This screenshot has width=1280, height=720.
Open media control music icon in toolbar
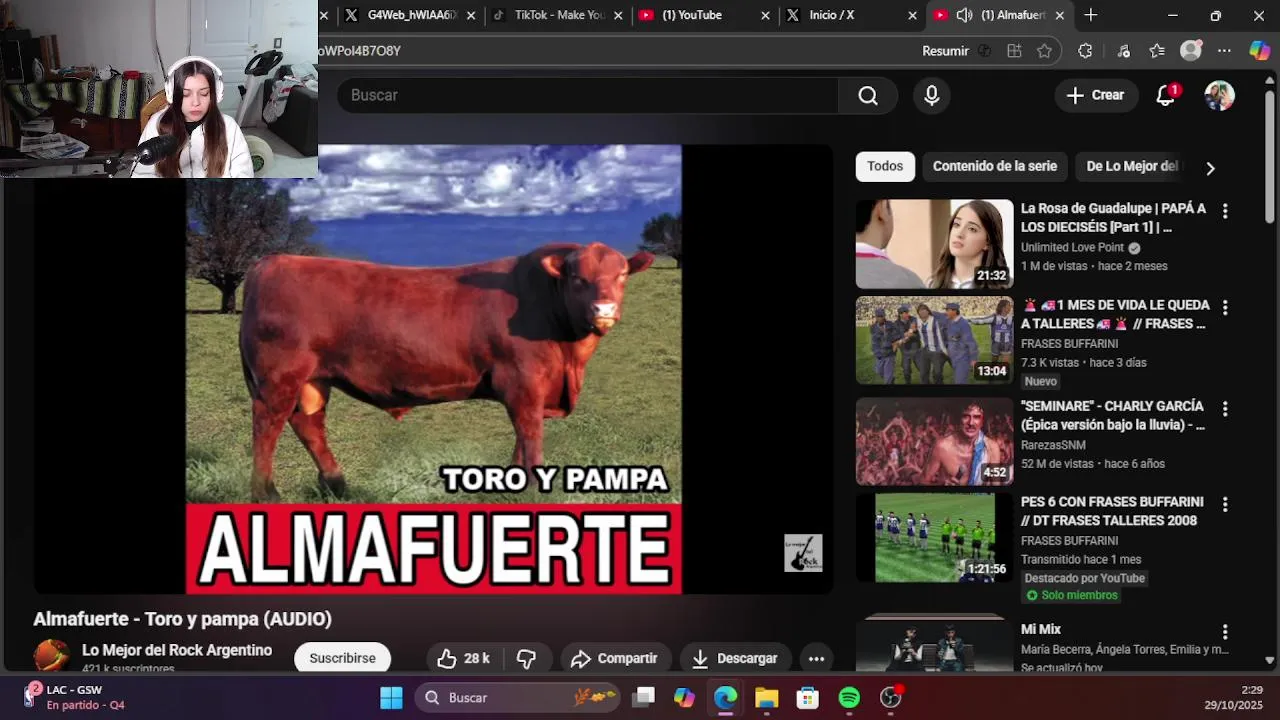(x=1123, y=51)
